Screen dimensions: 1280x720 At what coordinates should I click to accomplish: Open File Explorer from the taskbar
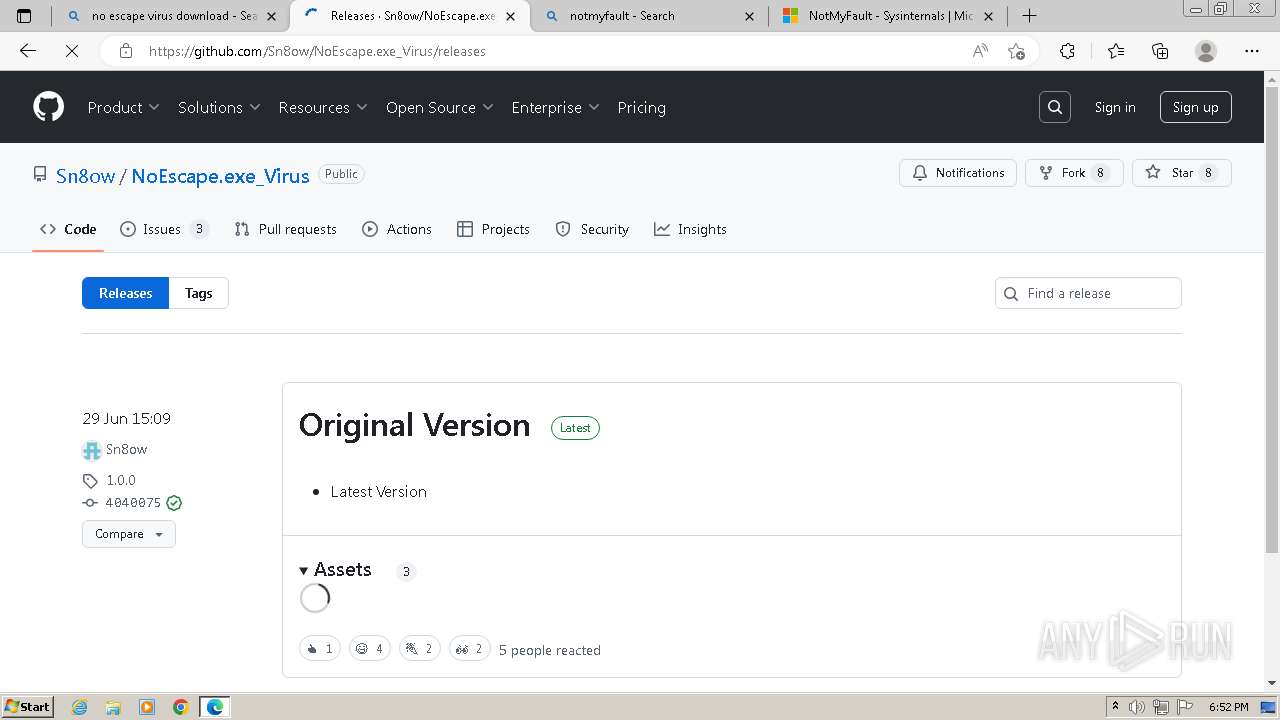tap(113, 707)
